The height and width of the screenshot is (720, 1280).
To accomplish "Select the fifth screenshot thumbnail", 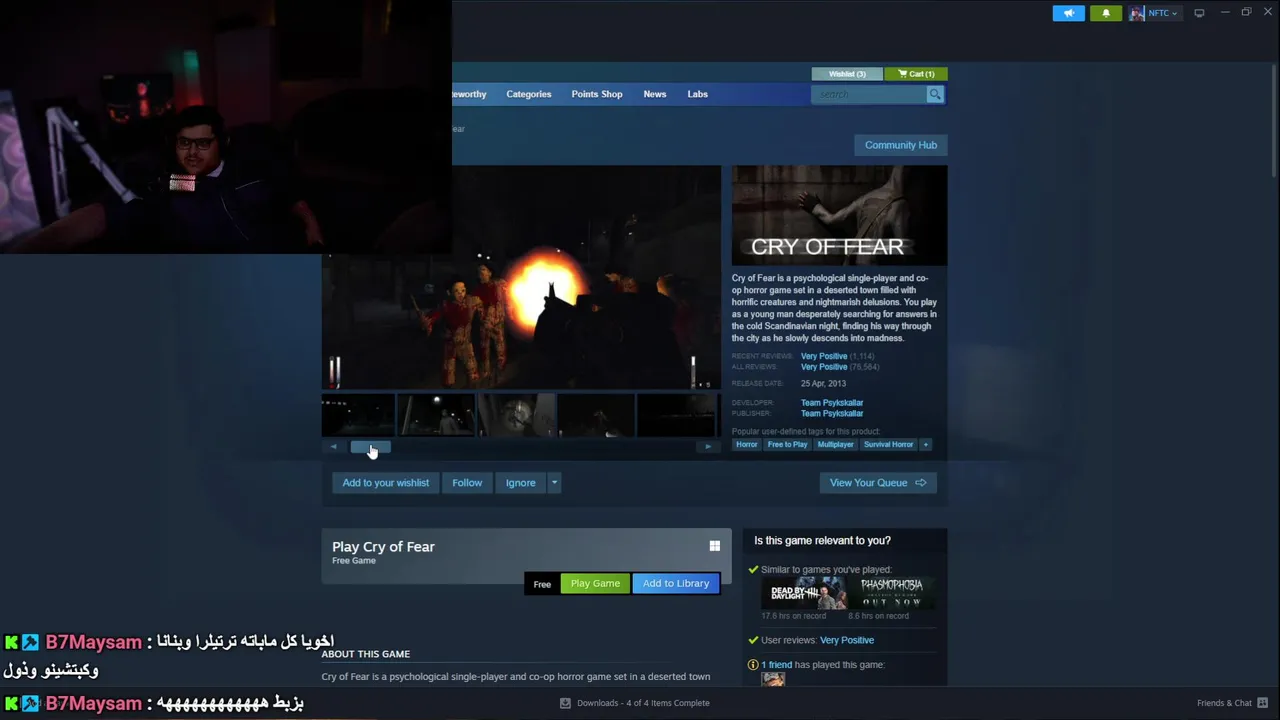I will click(678, 415).
